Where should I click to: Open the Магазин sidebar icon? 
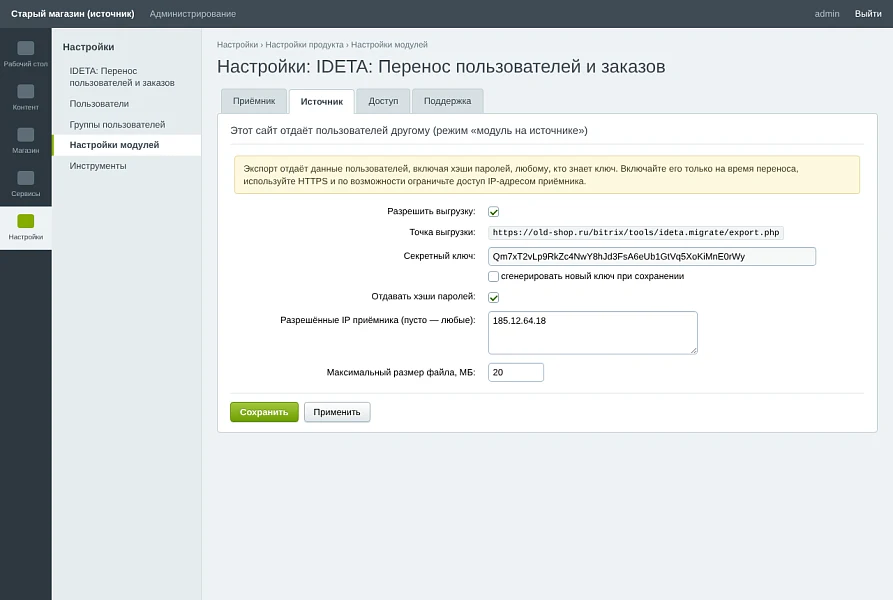[x=26, y=141]
